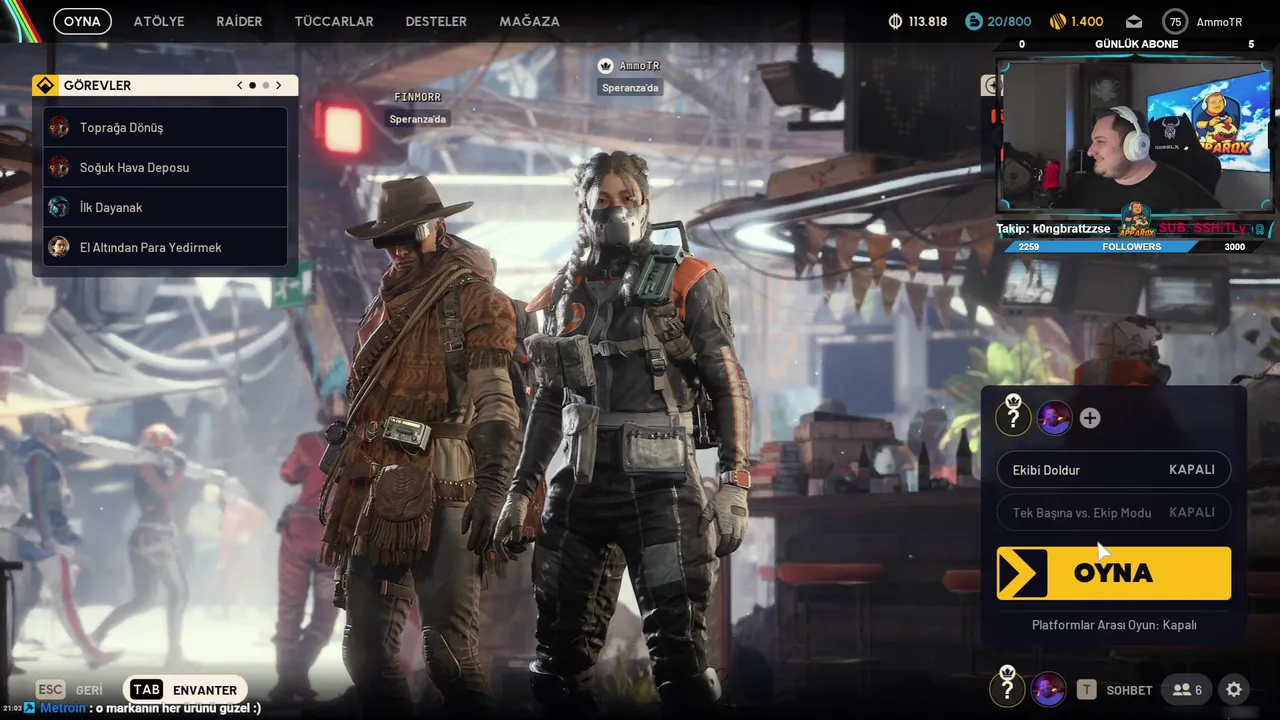Click the GÖREVLER yellow diamond icon
The image size is (1280, 720).
pos(45,85)
